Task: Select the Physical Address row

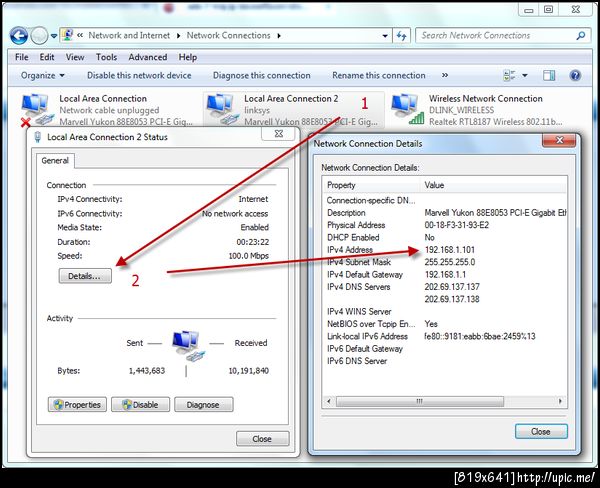Action: (444, 225)
